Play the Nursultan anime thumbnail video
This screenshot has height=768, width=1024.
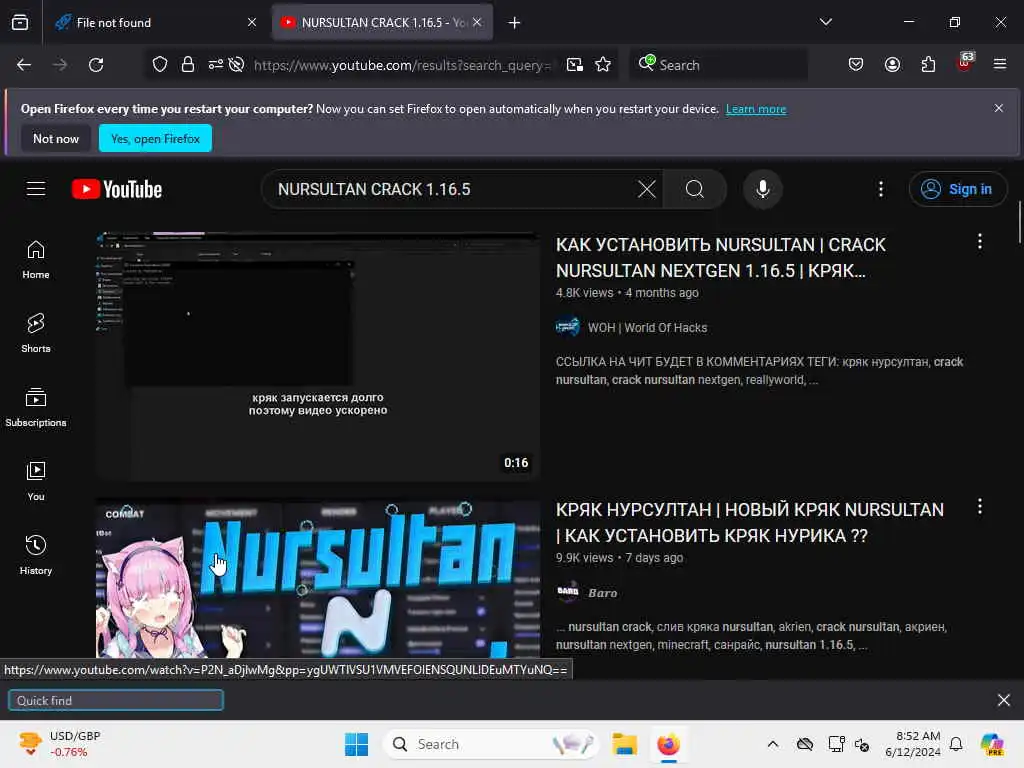pos(318,579)
